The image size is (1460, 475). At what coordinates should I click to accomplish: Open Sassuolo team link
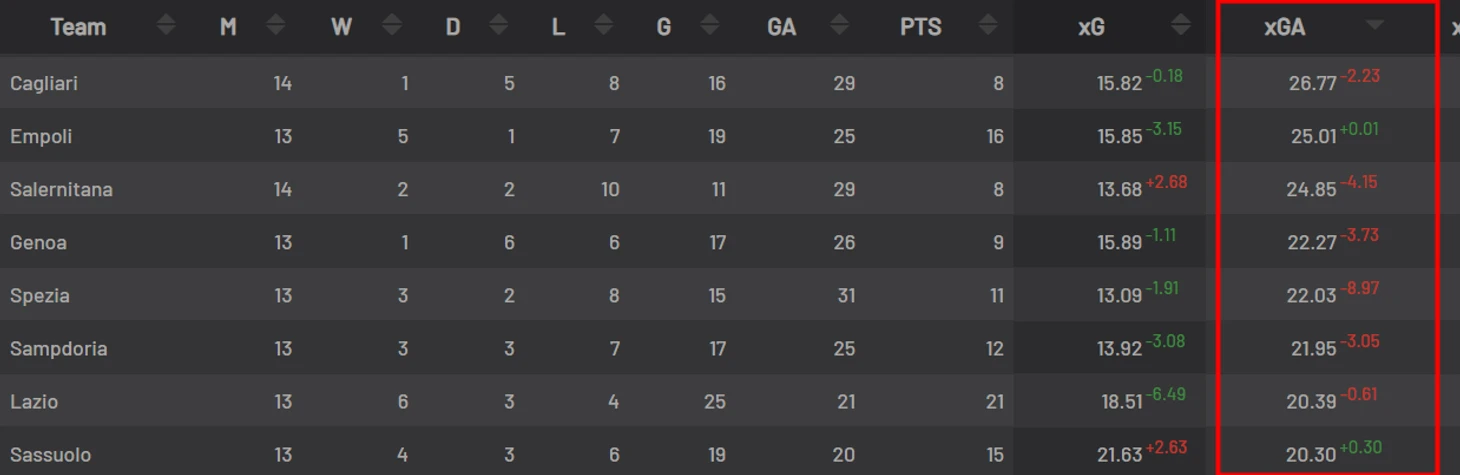[50, 454]
